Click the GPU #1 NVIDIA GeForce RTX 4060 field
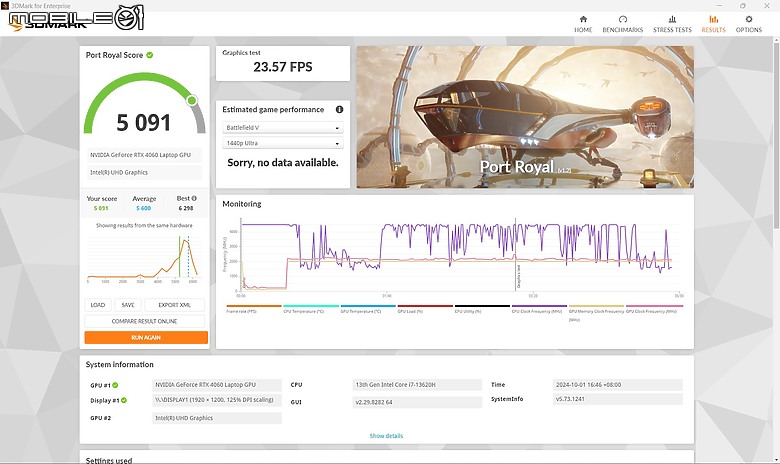The height and width of the screenshot is (464, 780). tap(217, 385)
